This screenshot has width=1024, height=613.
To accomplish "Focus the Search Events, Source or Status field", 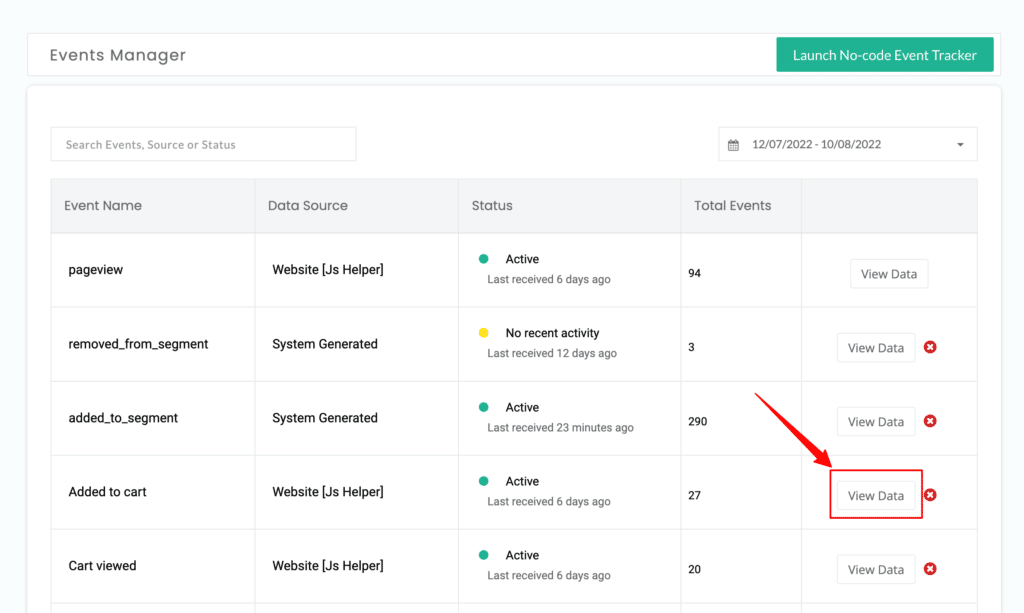I will (203, 144).
